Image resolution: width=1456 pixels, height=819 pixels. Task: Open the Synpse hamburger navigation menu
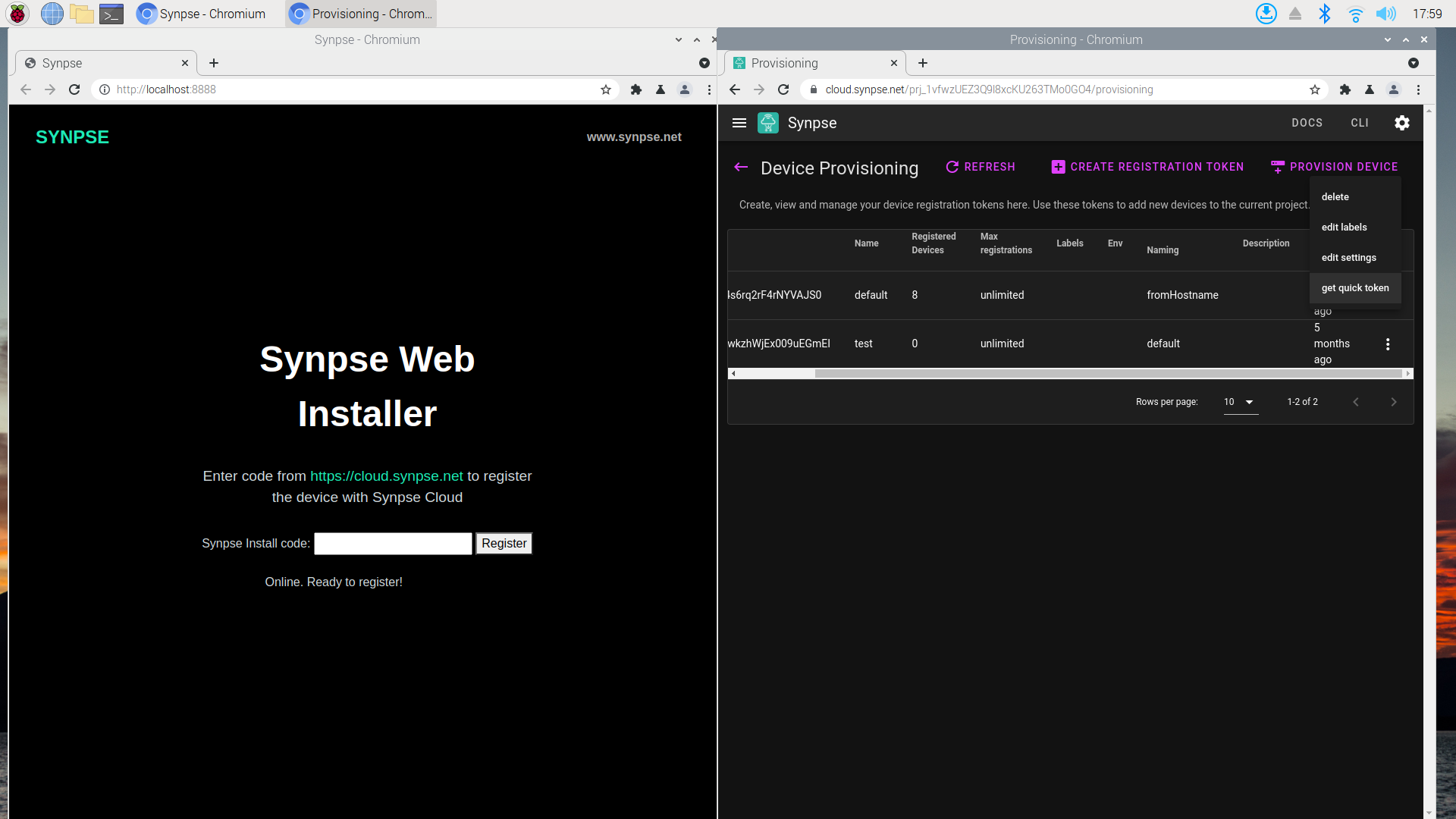[x=739, y=123]
